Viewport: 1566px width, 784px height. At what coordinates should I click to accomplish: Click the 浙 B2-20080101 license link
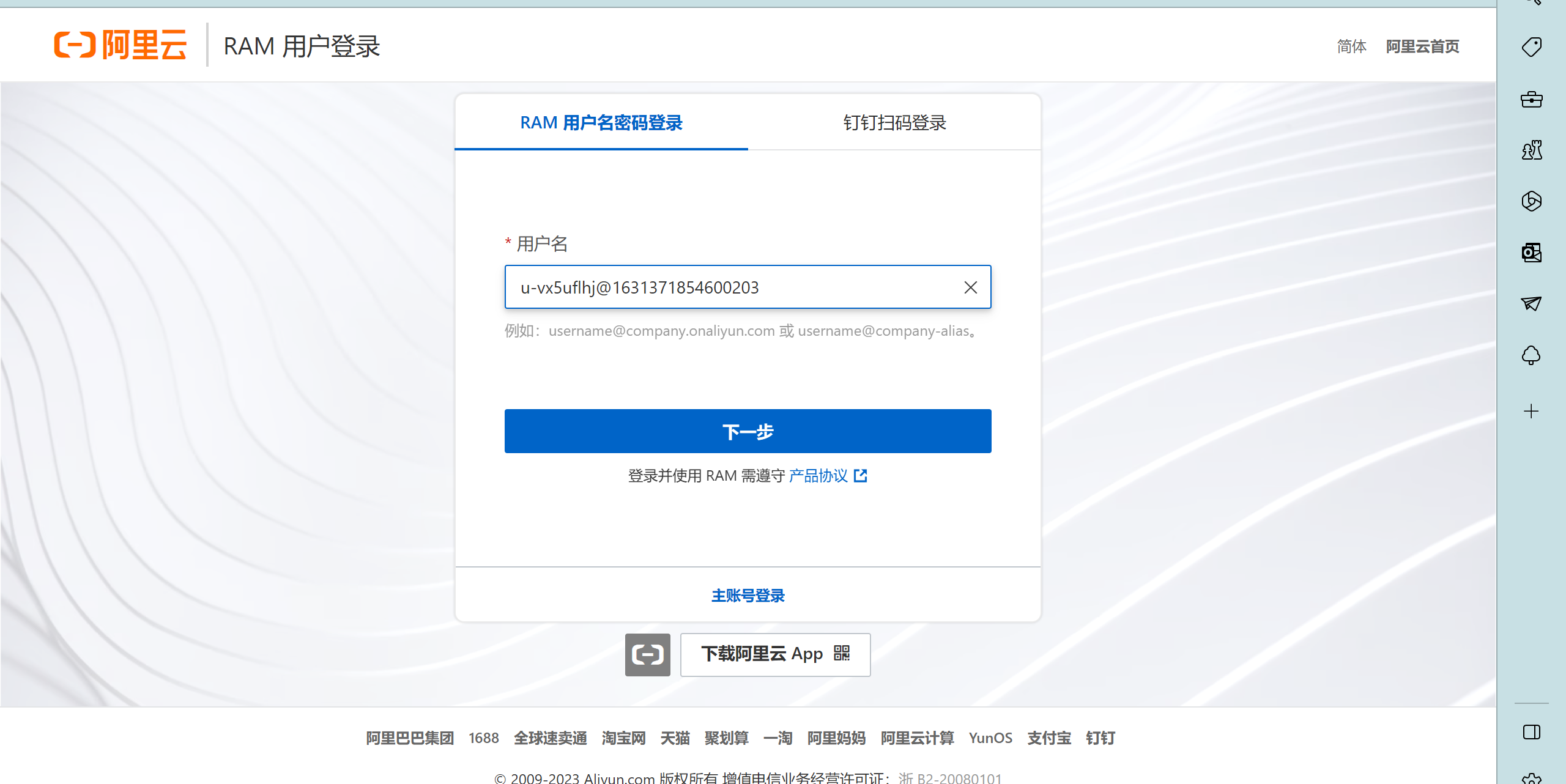coord(950,778)
